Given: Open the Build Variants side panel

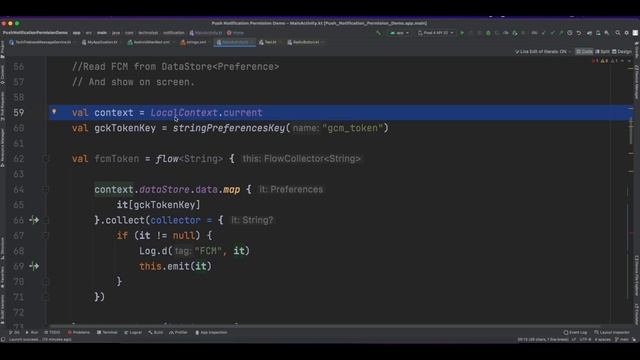Looking at the screenshot, I should (x=2, y=309).
